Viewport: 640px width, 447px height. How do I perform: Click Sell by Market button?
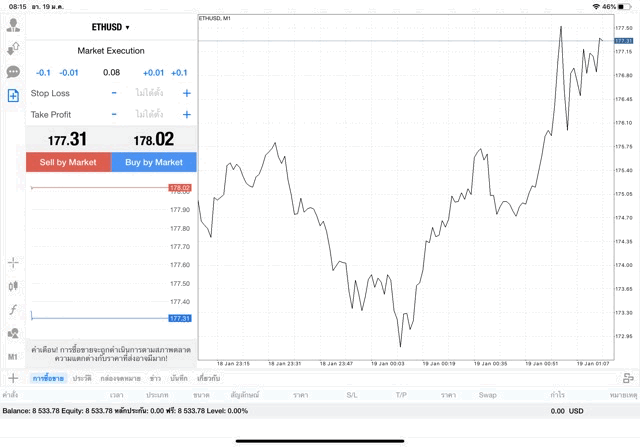[68, 162]
